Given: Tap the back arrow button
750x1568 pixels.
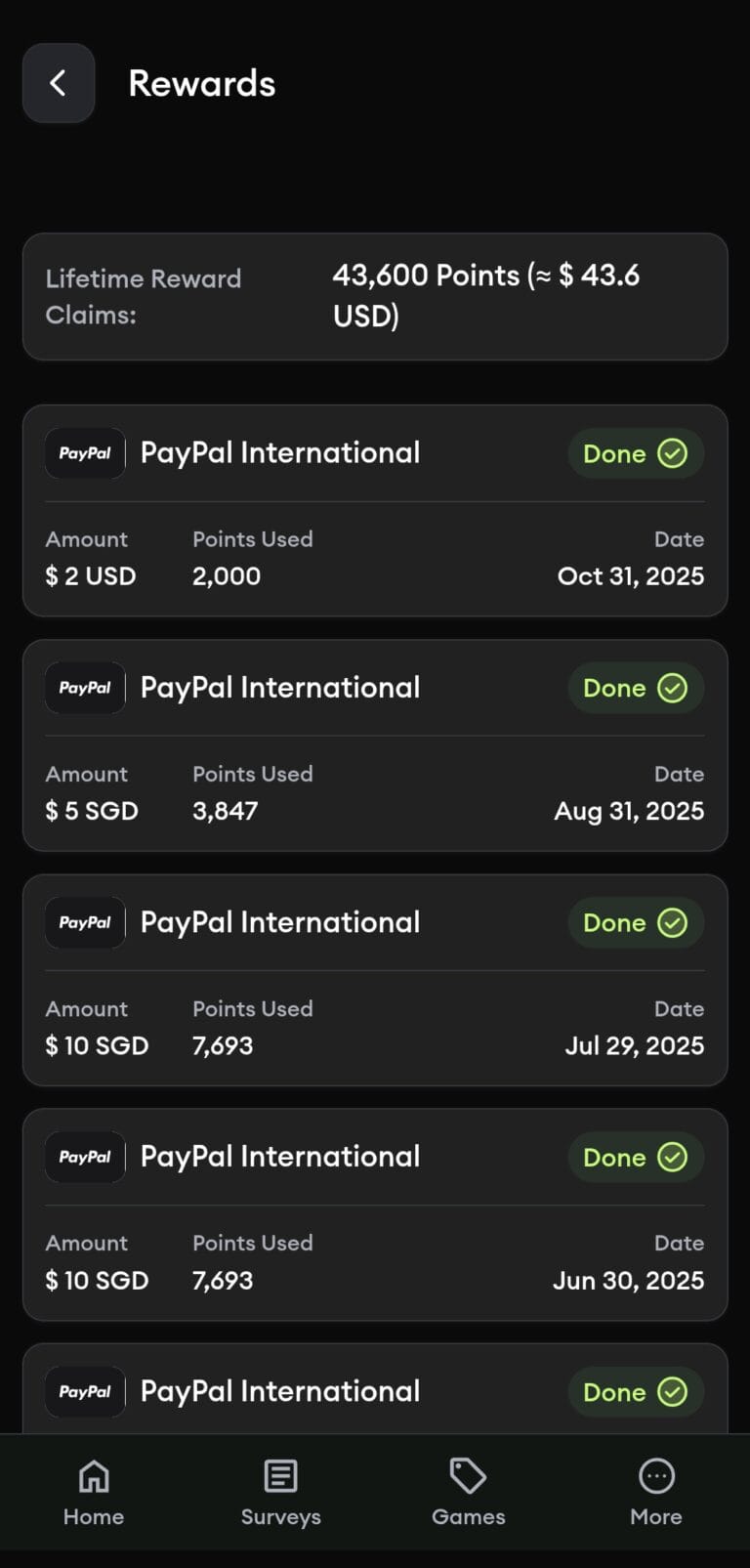Looking at the screenshot, I should tap(59, 83).
